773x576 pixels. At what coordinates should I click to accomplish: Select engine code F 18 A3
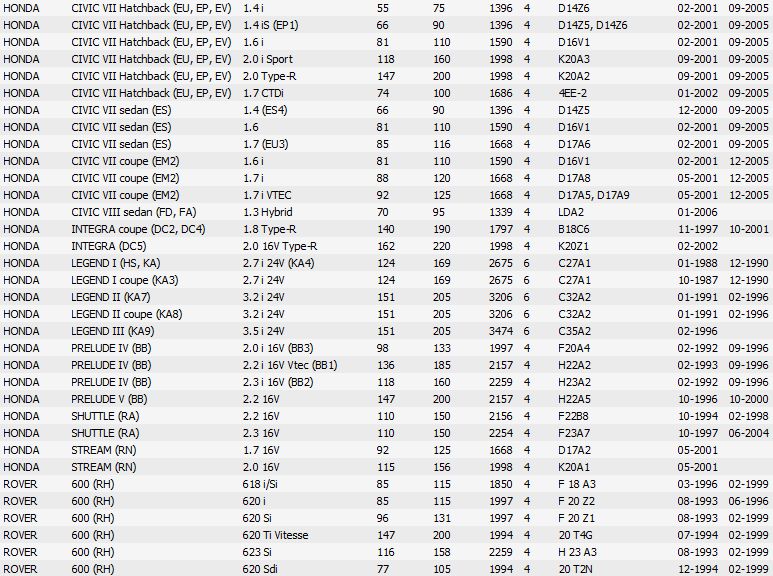pos(576,485)
